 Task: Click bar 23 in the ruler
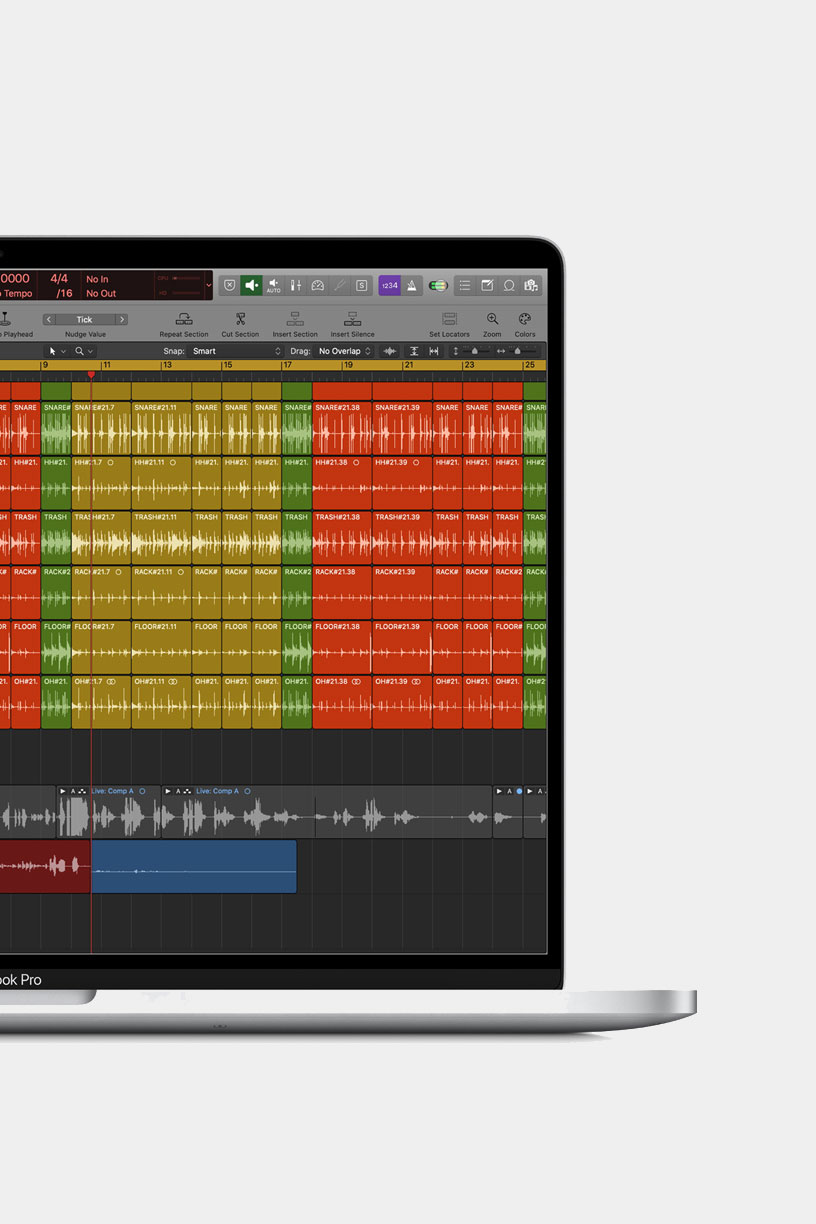tap(469, 366)
